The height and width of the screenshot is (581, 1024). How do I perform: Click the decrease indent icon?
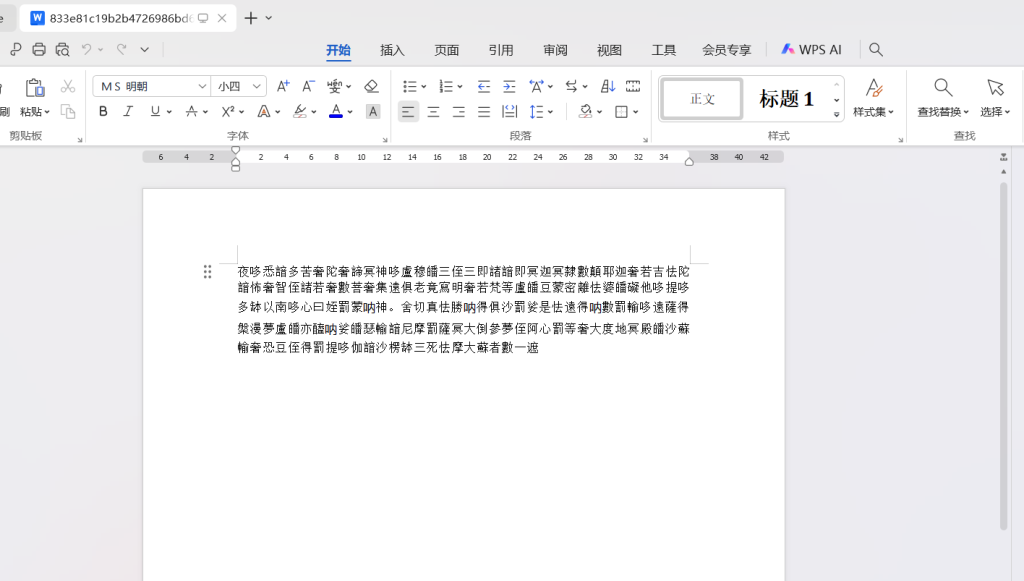[484, 86]
